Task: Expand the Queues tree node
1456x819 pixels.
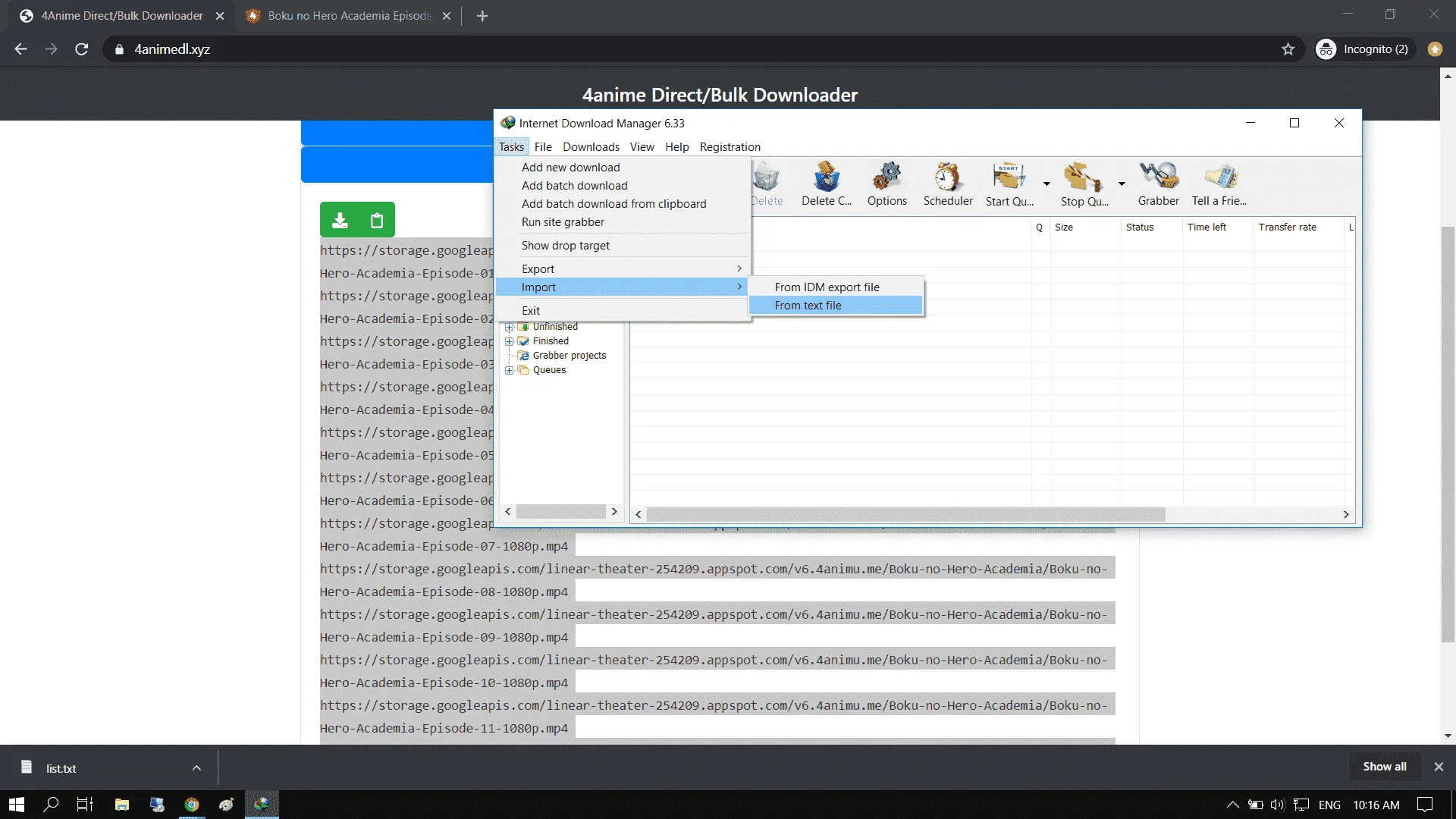Action: point(510,370)
